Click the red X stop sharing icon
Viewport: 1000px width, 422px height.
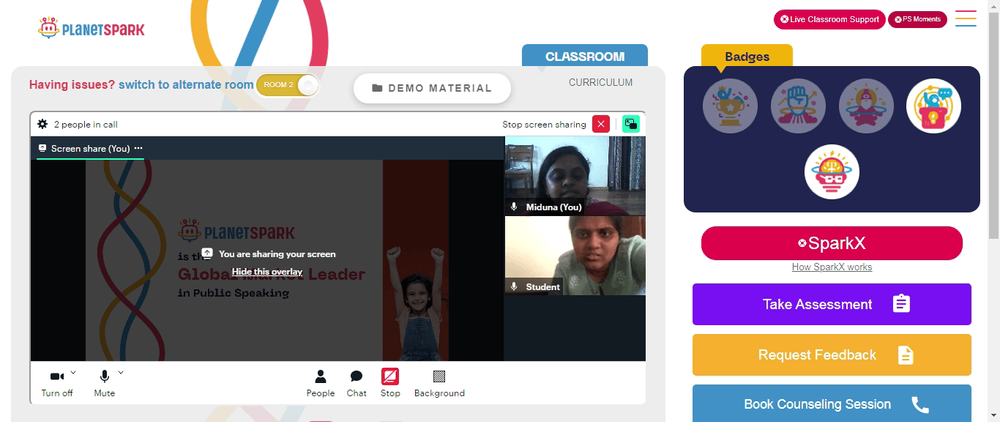(x=601, y=124)
